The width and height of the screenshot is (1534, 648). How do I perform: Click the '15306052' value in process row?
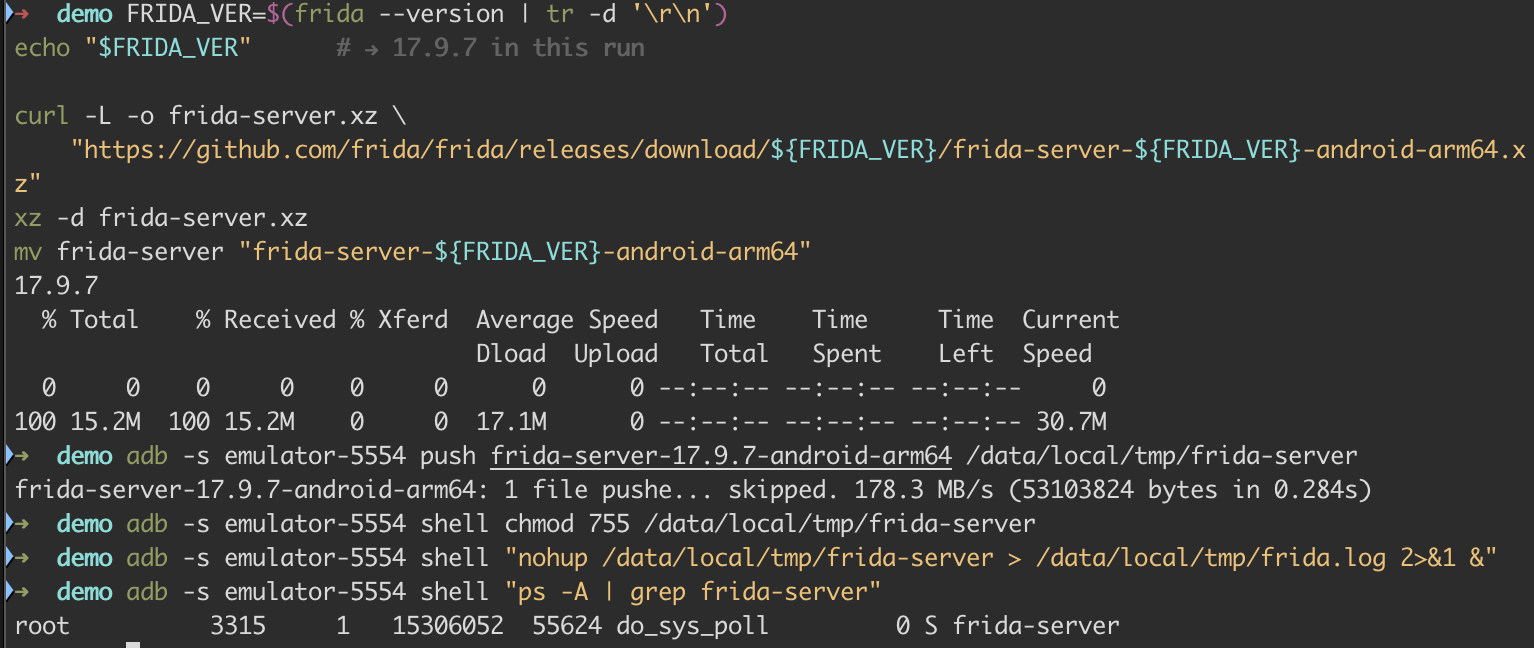pos(448,626)
